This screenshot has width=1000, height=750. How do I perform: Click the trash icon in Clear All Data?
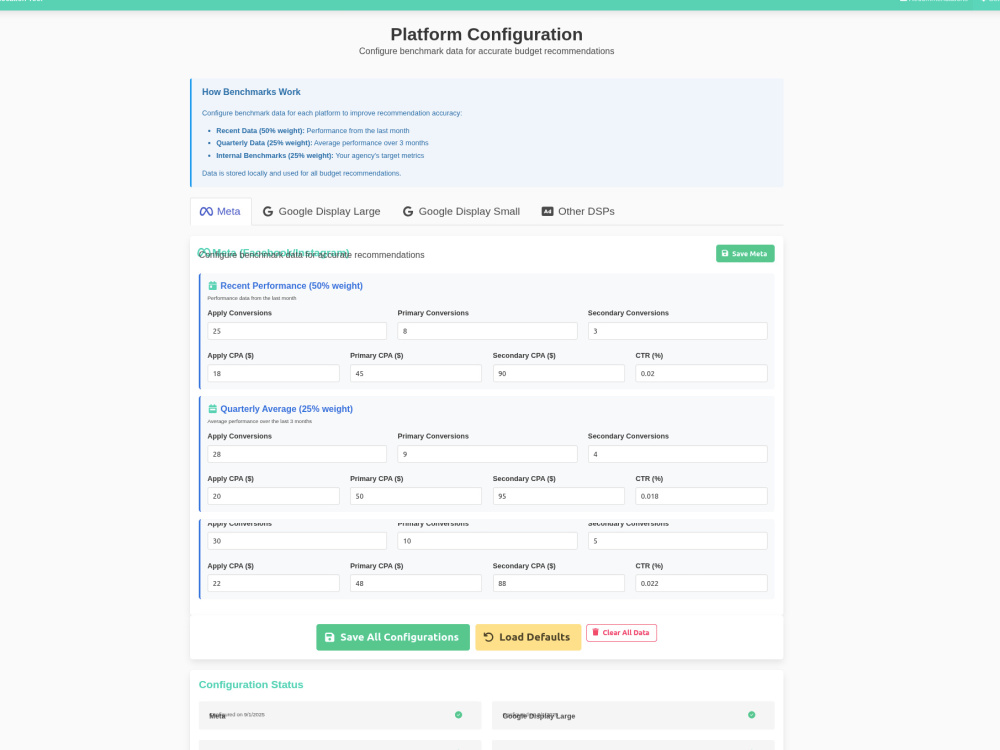[x=596, y=632]
